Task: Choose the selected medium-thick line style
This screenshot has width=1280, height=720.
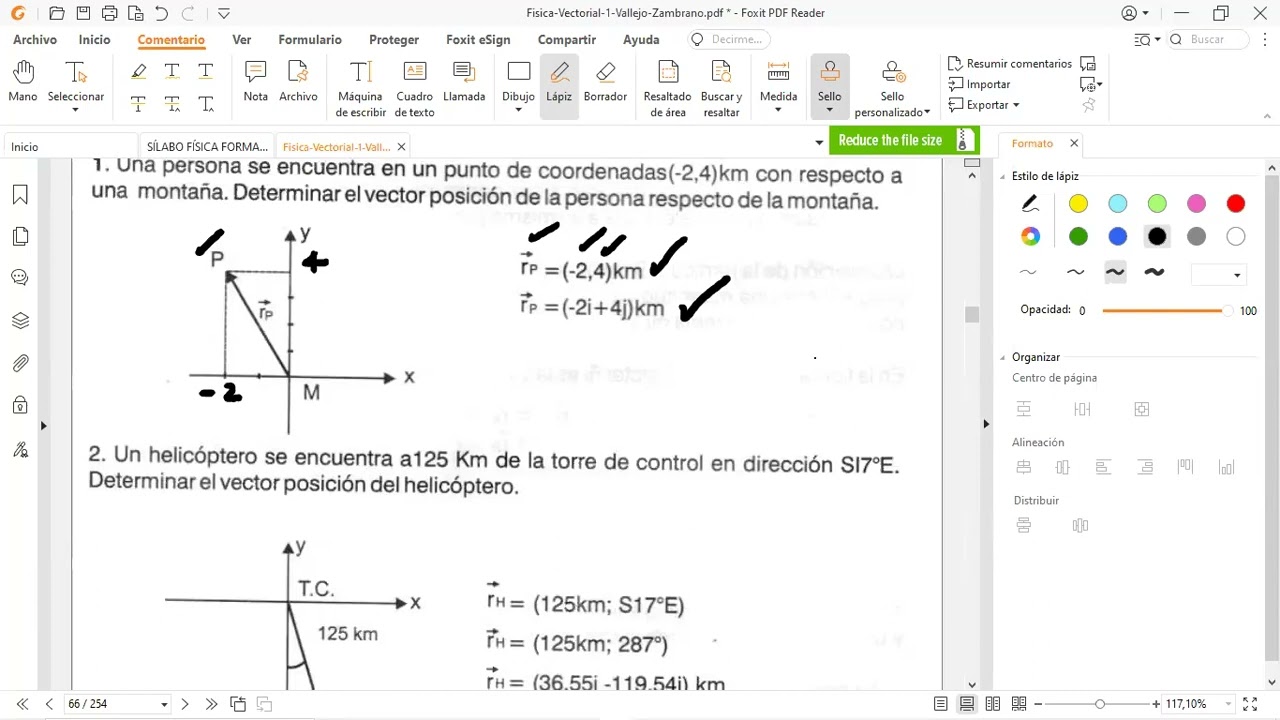Action: [1115, 272]
